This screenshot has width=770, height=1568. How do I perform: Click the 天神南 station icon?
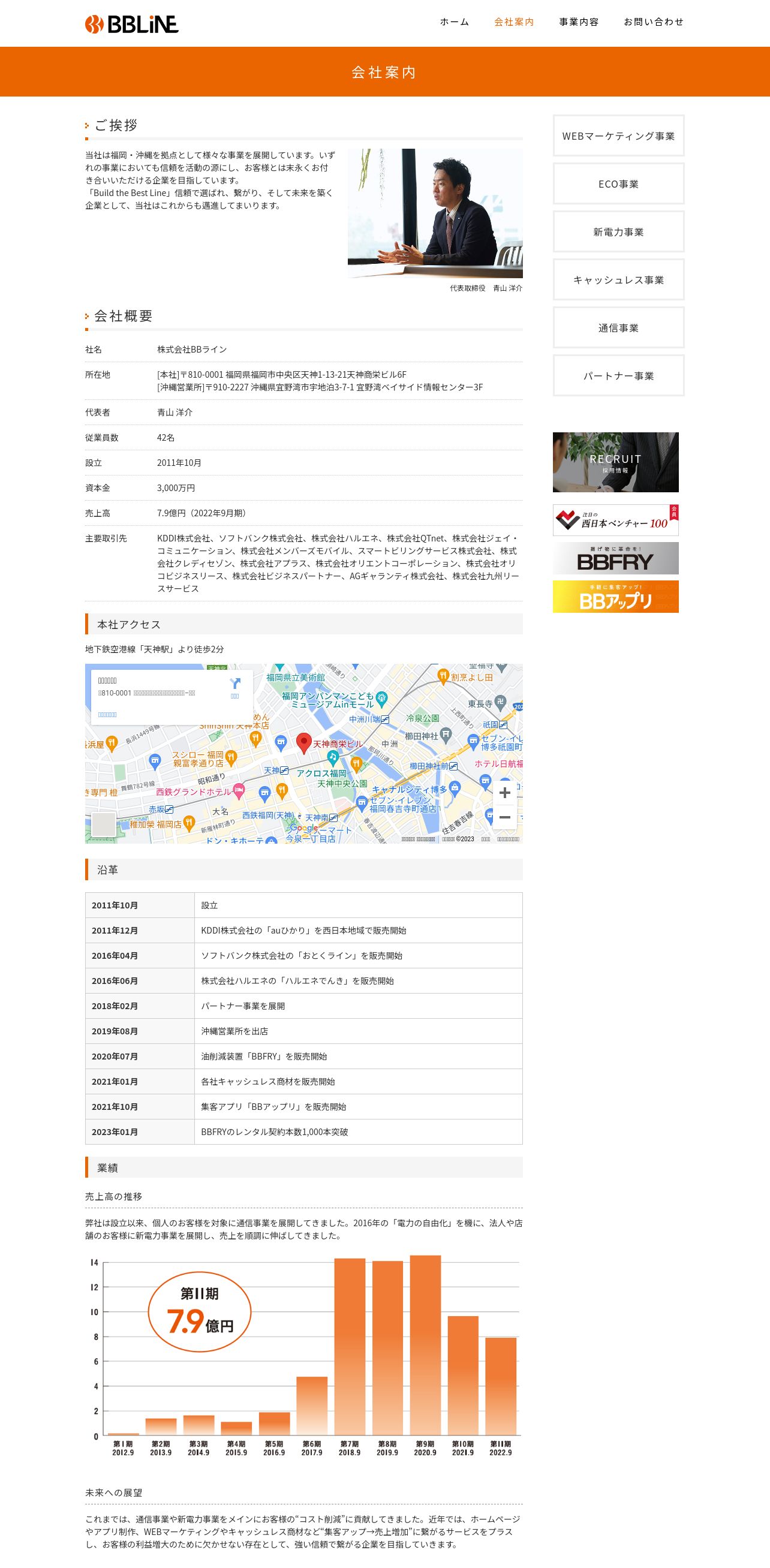(333, 818)
